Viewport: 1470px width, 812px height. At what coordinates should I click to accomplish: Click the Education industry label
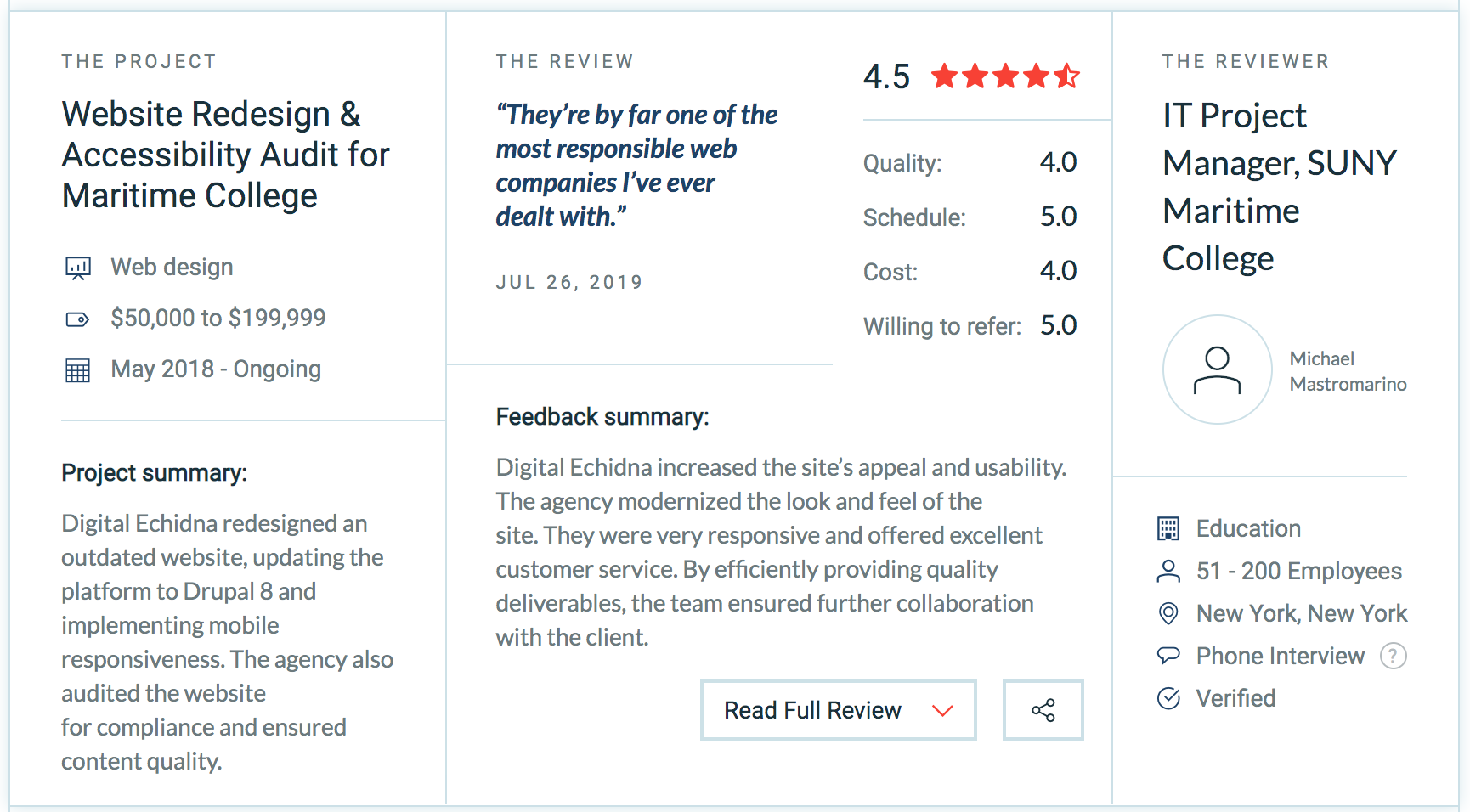tap(1248, 529)
